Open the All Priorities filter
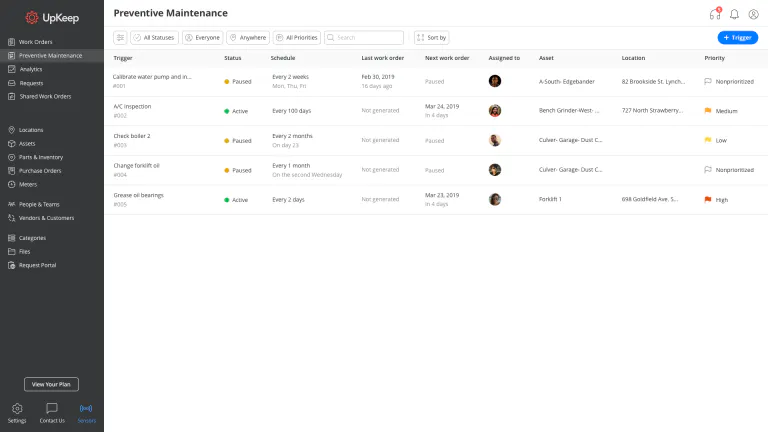The image size is (768, 432). [x=297, y=38]
